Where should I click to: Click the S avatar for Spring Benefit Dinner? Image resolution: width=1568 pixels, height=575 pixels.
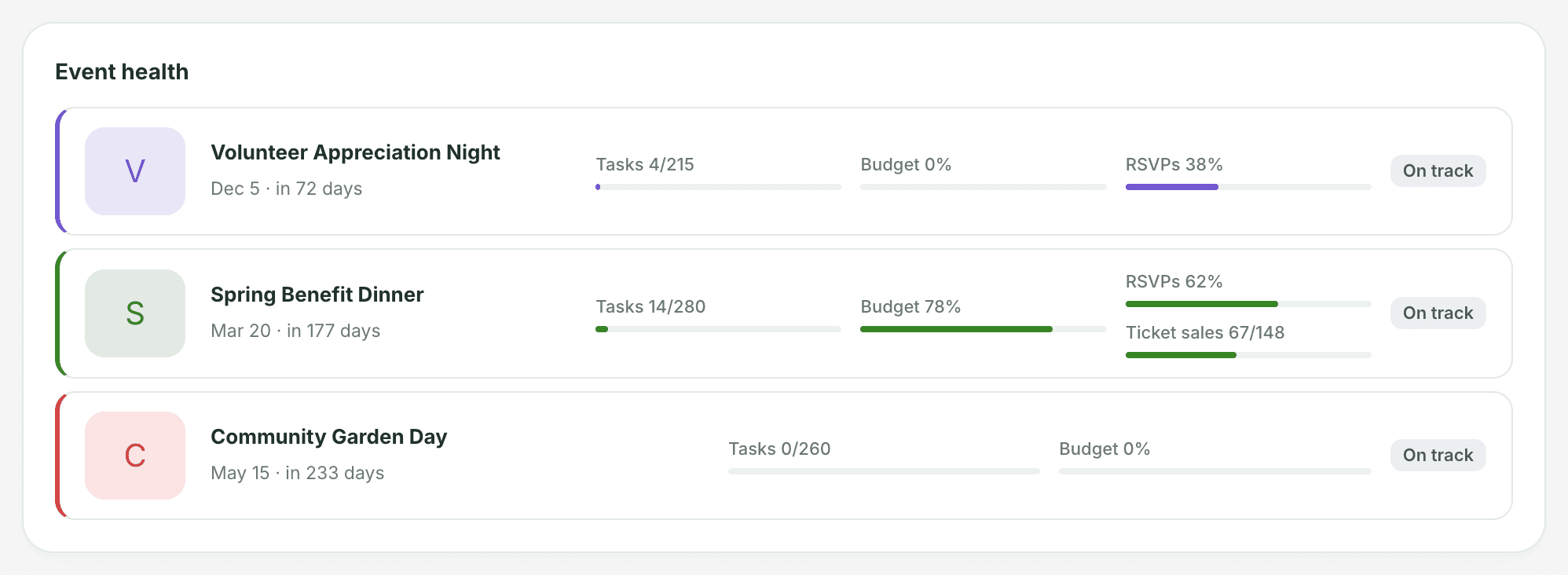pyautogui.click(x=135, y=313)
